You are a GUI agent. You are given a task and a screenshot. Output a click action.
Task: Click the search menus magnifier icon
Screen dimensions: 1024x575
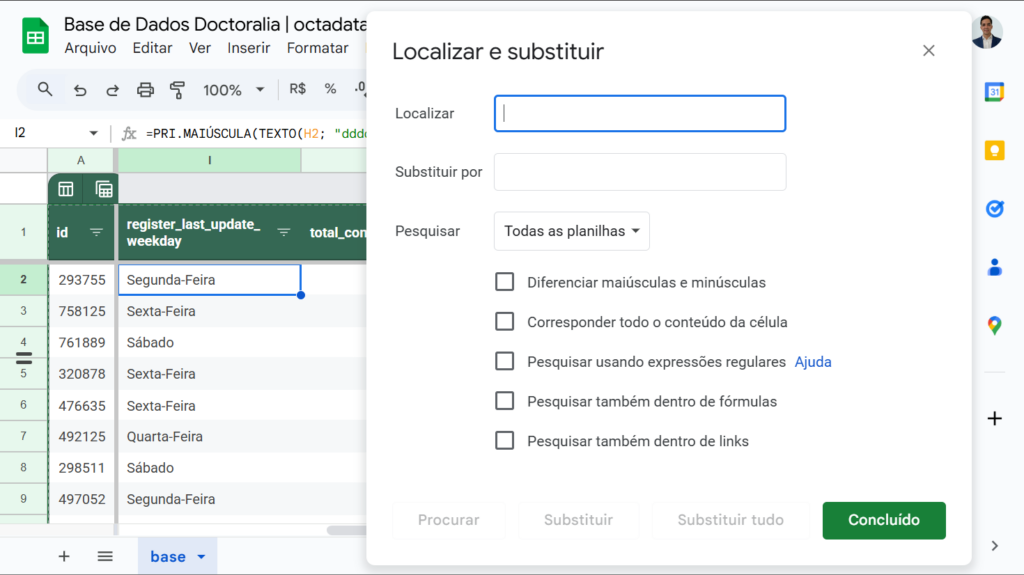tap(44, 90)
